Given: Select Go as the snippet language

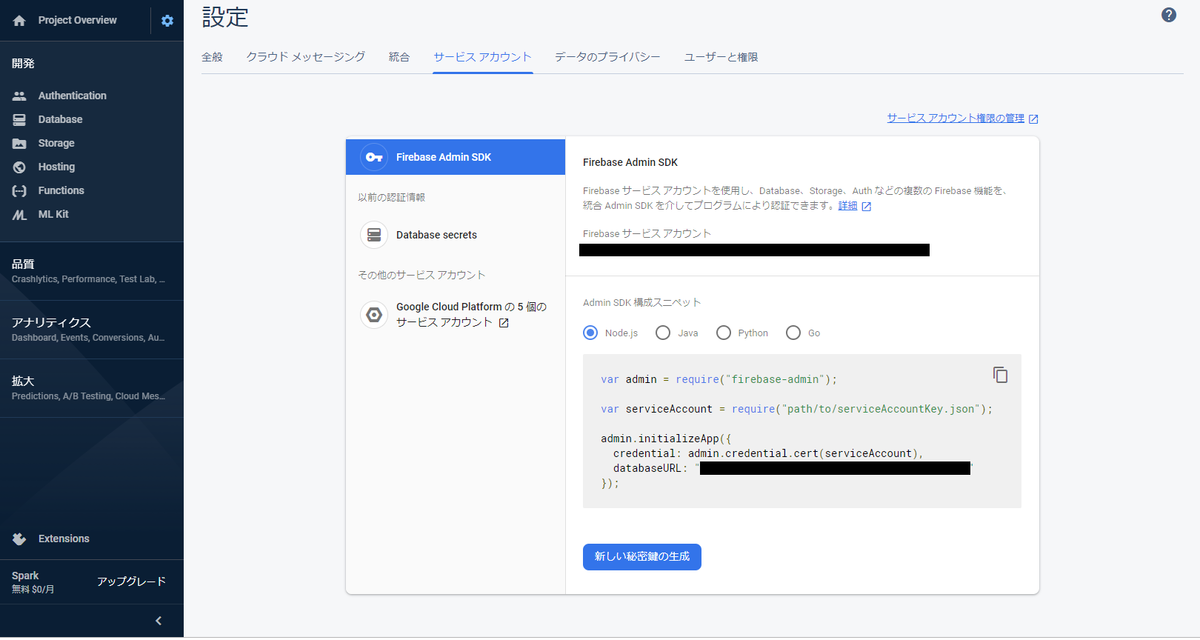Looking at the screenshot, I should coord(793,332).
